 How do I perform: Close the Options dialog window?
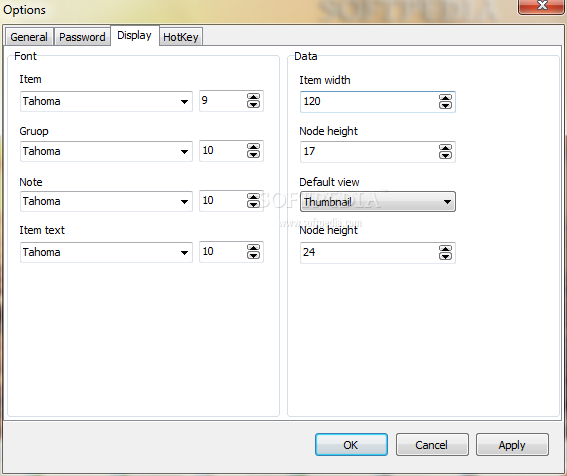click(x=541, y=6)
